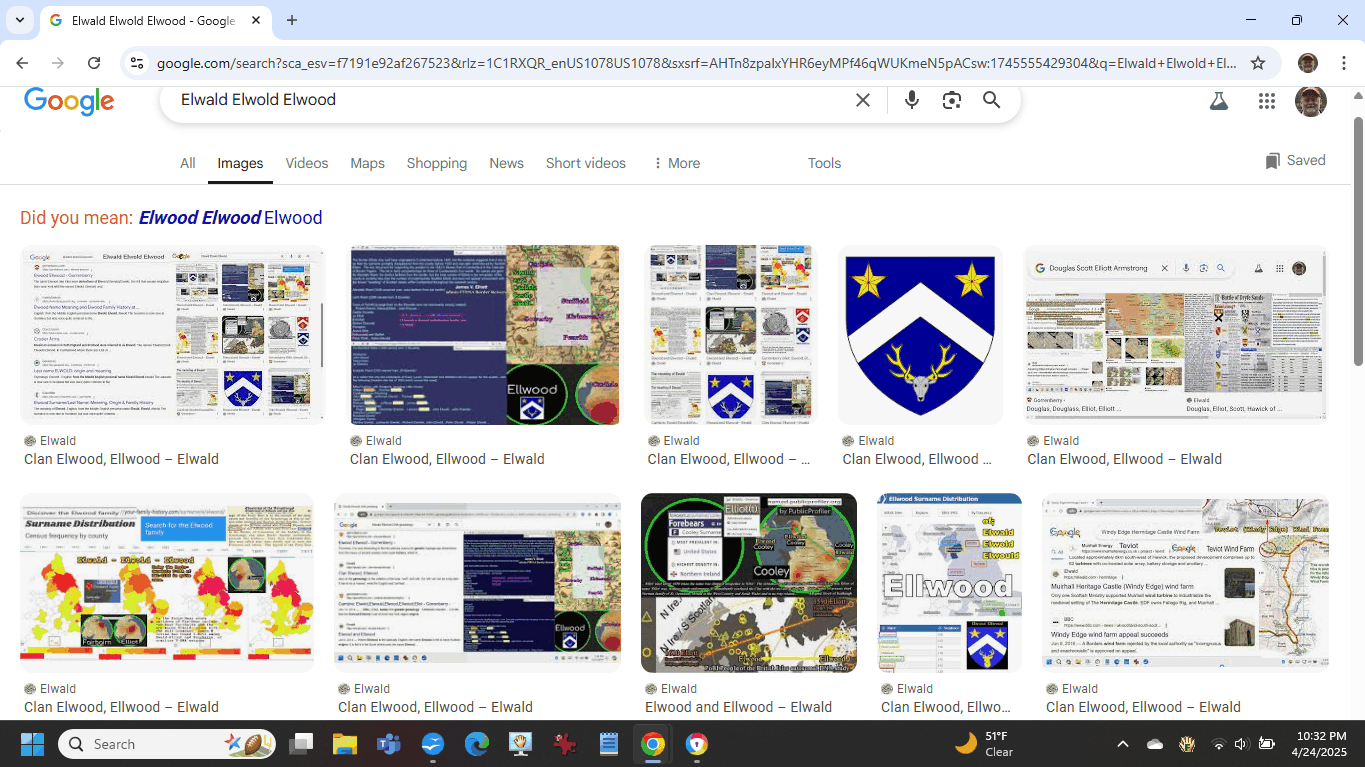
Task: Open the blue shield coat of arms image
Action: coord(920,335)
